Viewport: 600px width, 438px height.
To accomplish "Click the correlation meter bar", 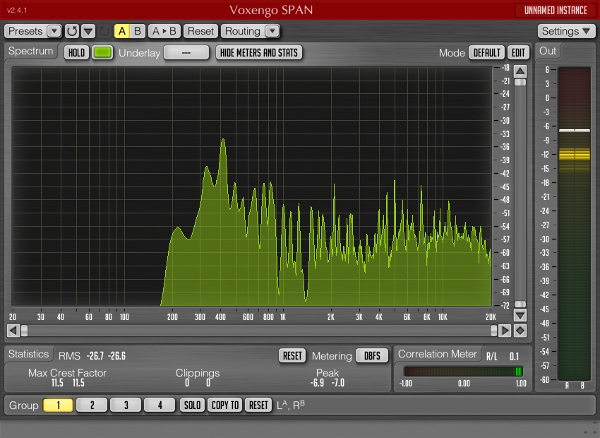I will point(463,371).
